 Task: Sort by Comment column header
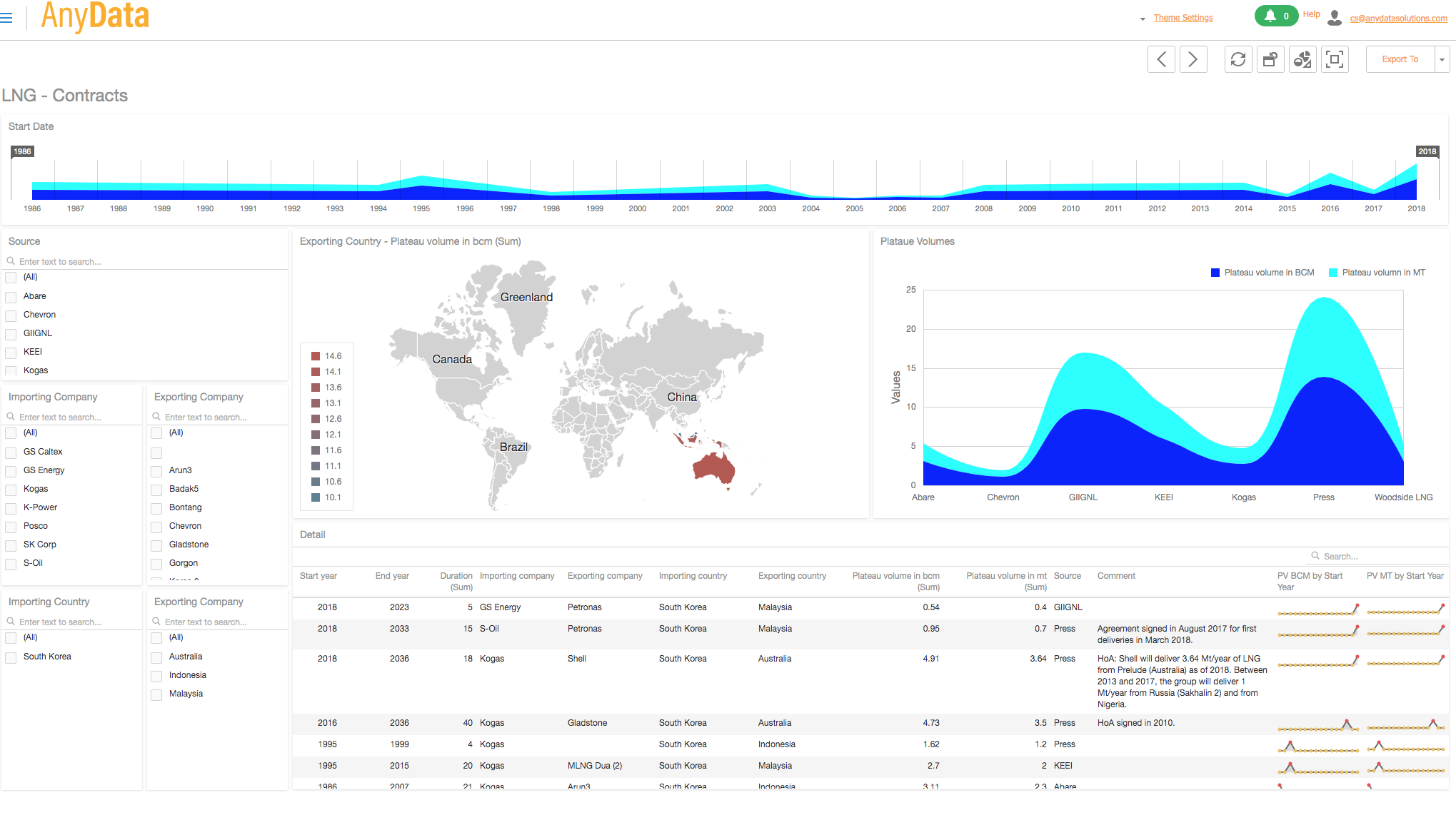pyautogui.click(x=1116, y=576)
